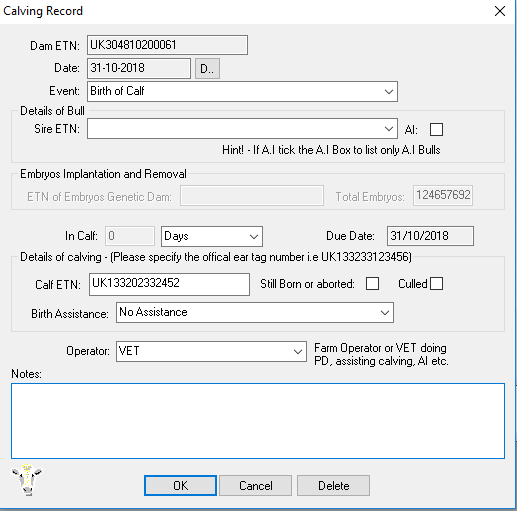Click the Due Date field
Viewport: 517px width, 511px height.
(430, 236)
